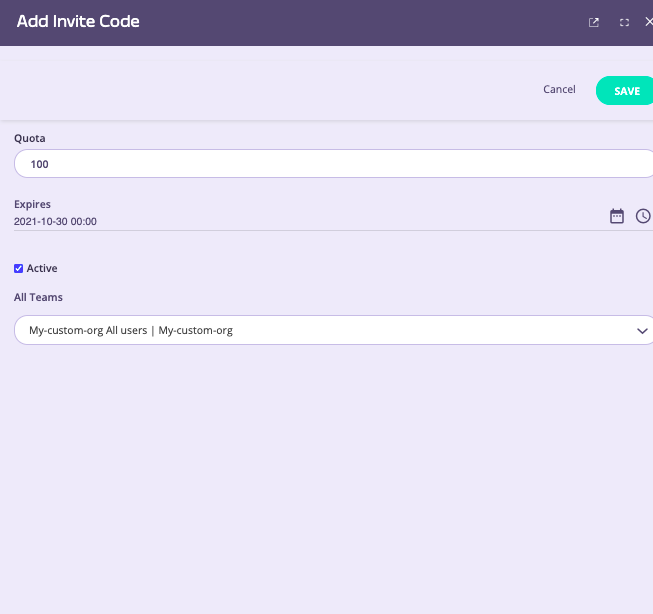653x614 pixels.
Task: Close the Add Invite Code dialog
Action: pyautogui.click(x=648, y=22)
